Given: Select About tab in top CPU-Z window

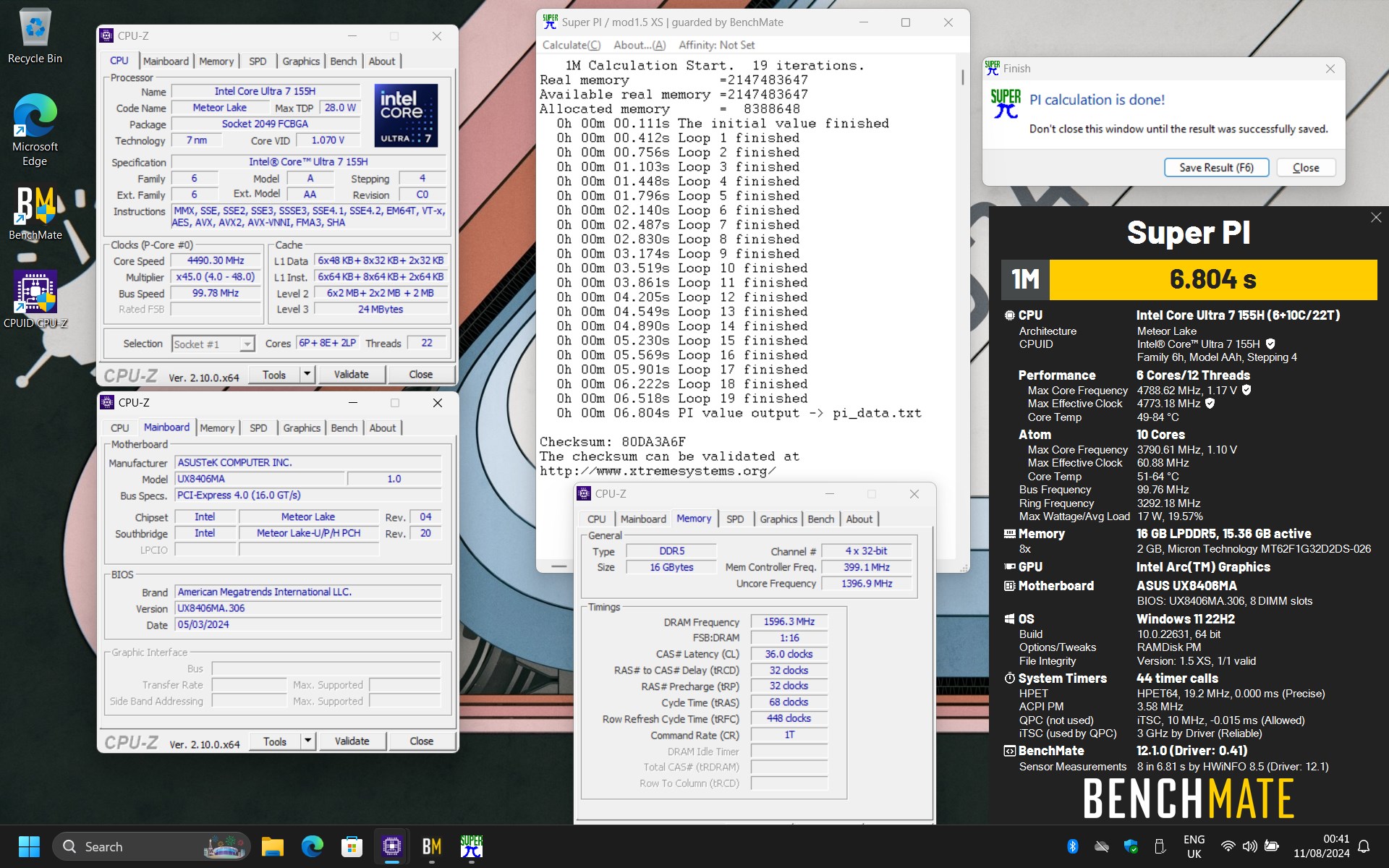Looking at the screenshot, I should (x=382, y=61).
